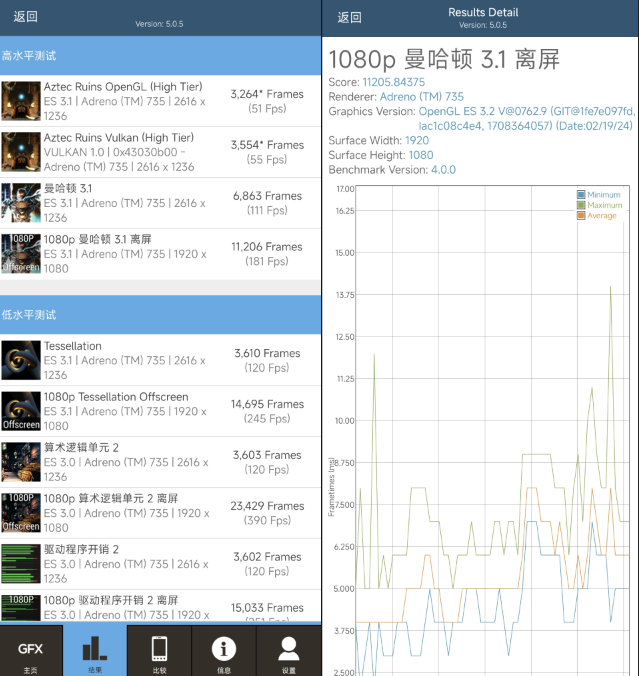Click Version: 5.0.5 text in left header
Viewport: 639px width, 676px height.
[x=159, y=24]
